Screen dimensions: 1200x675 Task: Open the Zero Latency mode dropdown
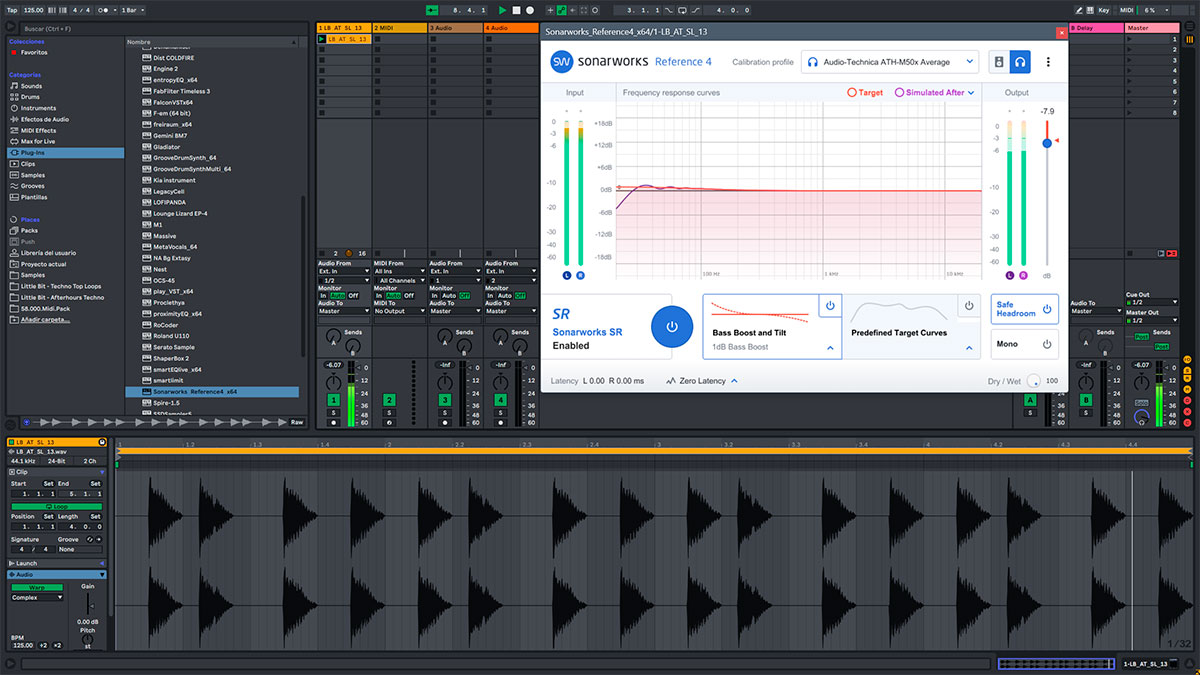tap(701, 381)
